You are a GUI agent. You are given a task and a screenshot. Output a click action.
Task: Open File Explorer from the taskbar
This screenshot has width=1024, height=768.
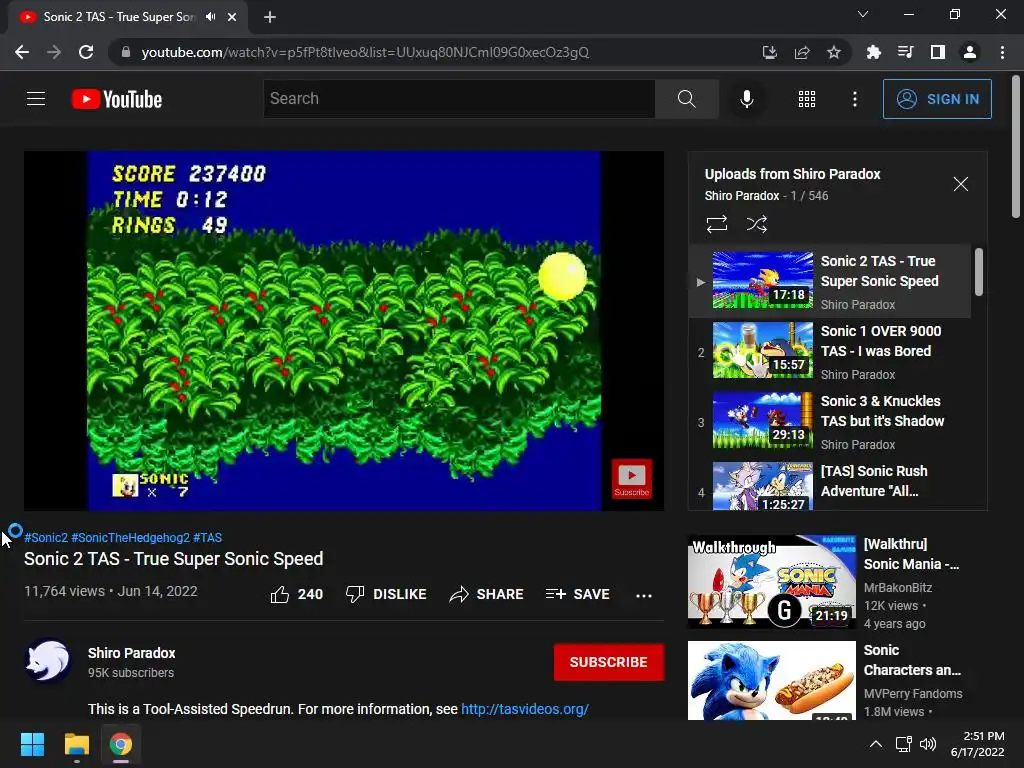point(76,744)
